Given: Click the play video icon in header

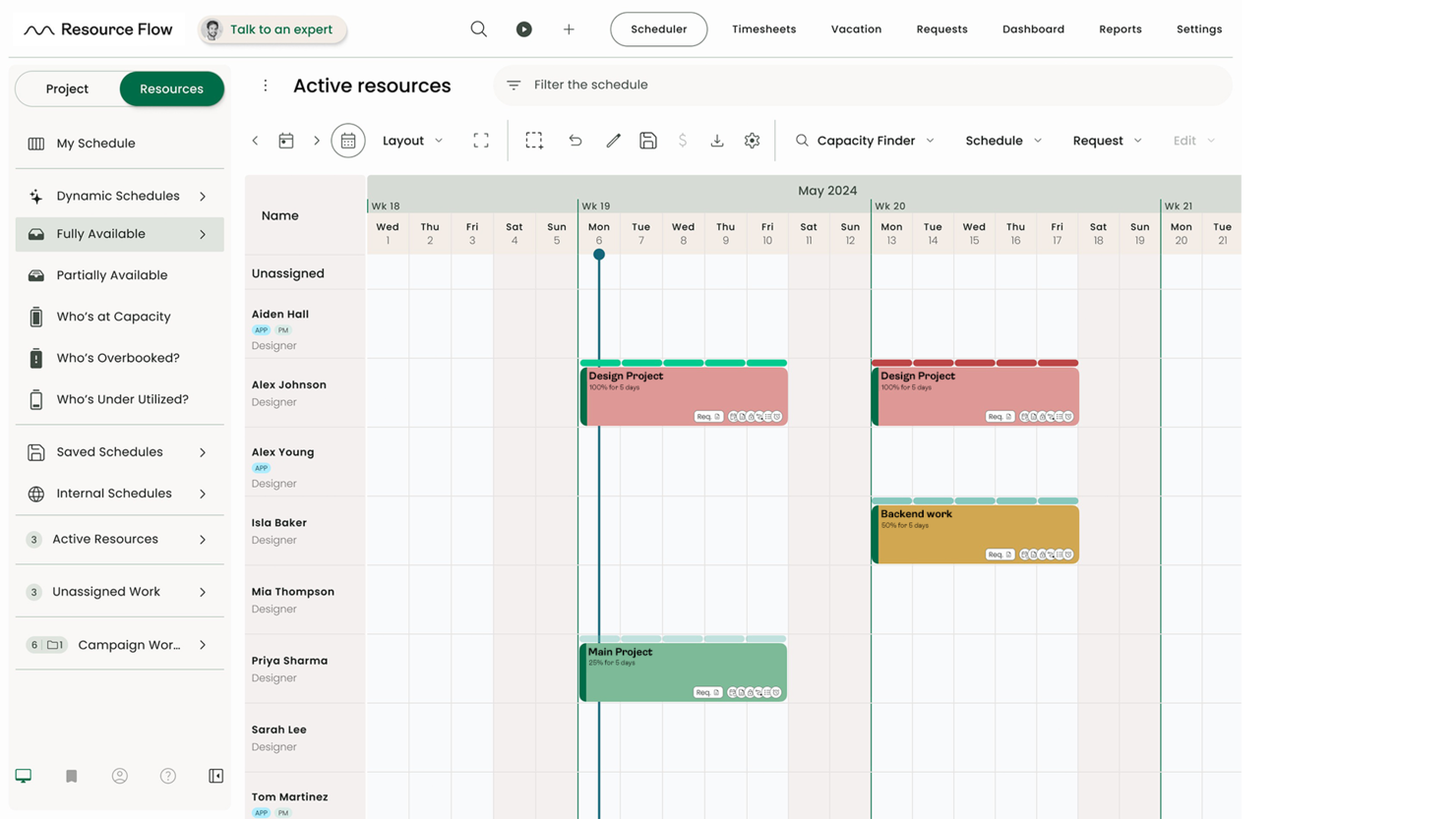Looking at the screenshot, I should [524, 29].
